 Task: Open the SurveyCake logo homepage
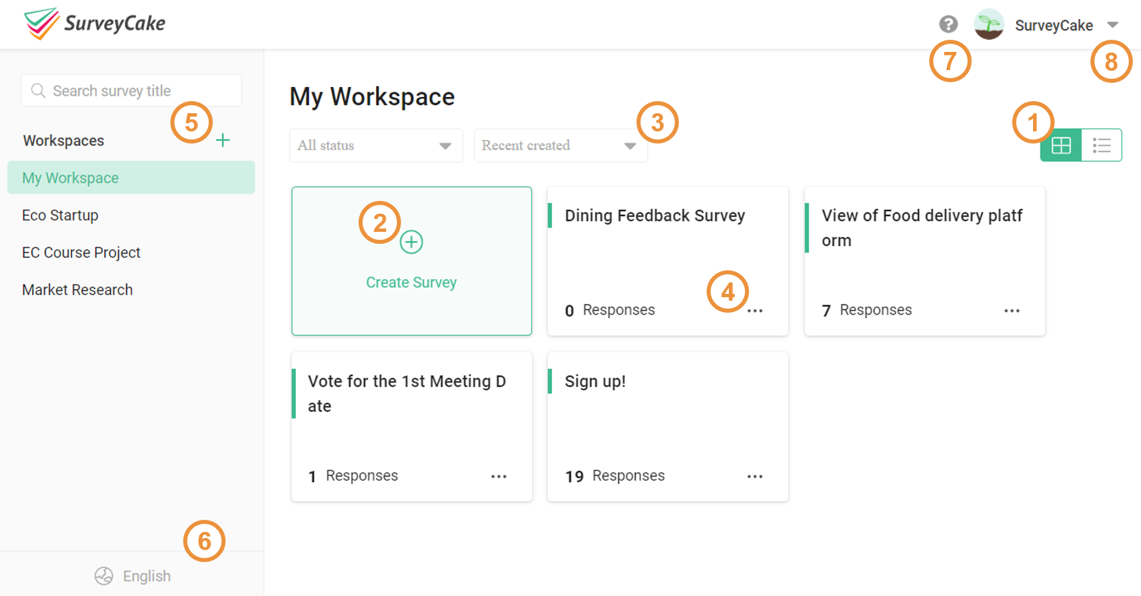tap(93, 24)
